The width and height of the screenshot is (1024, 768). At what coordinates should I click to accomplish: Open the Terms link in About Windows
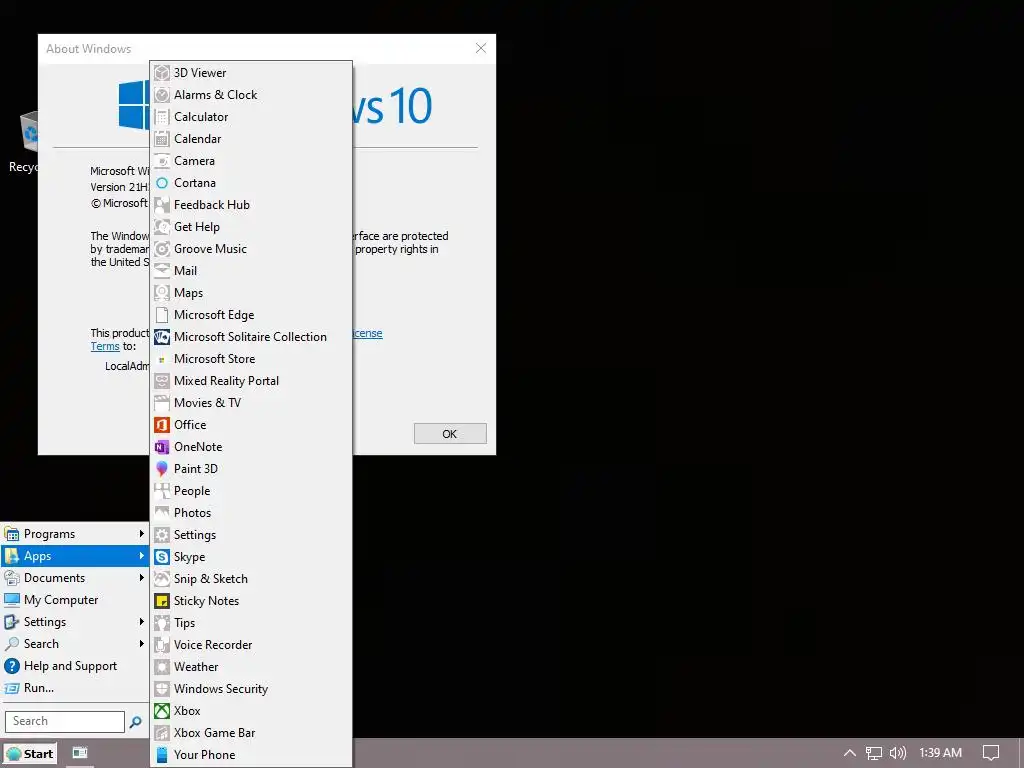click(104, 347)
